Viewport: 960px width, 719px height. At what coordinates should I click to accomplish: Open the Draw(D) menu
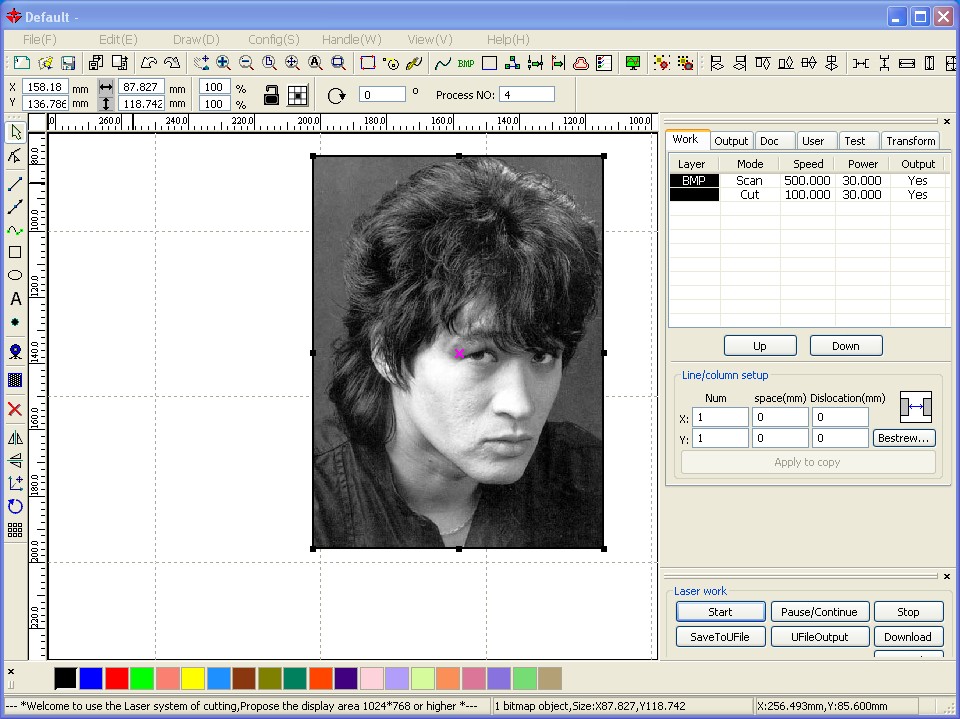click(196, 39)
